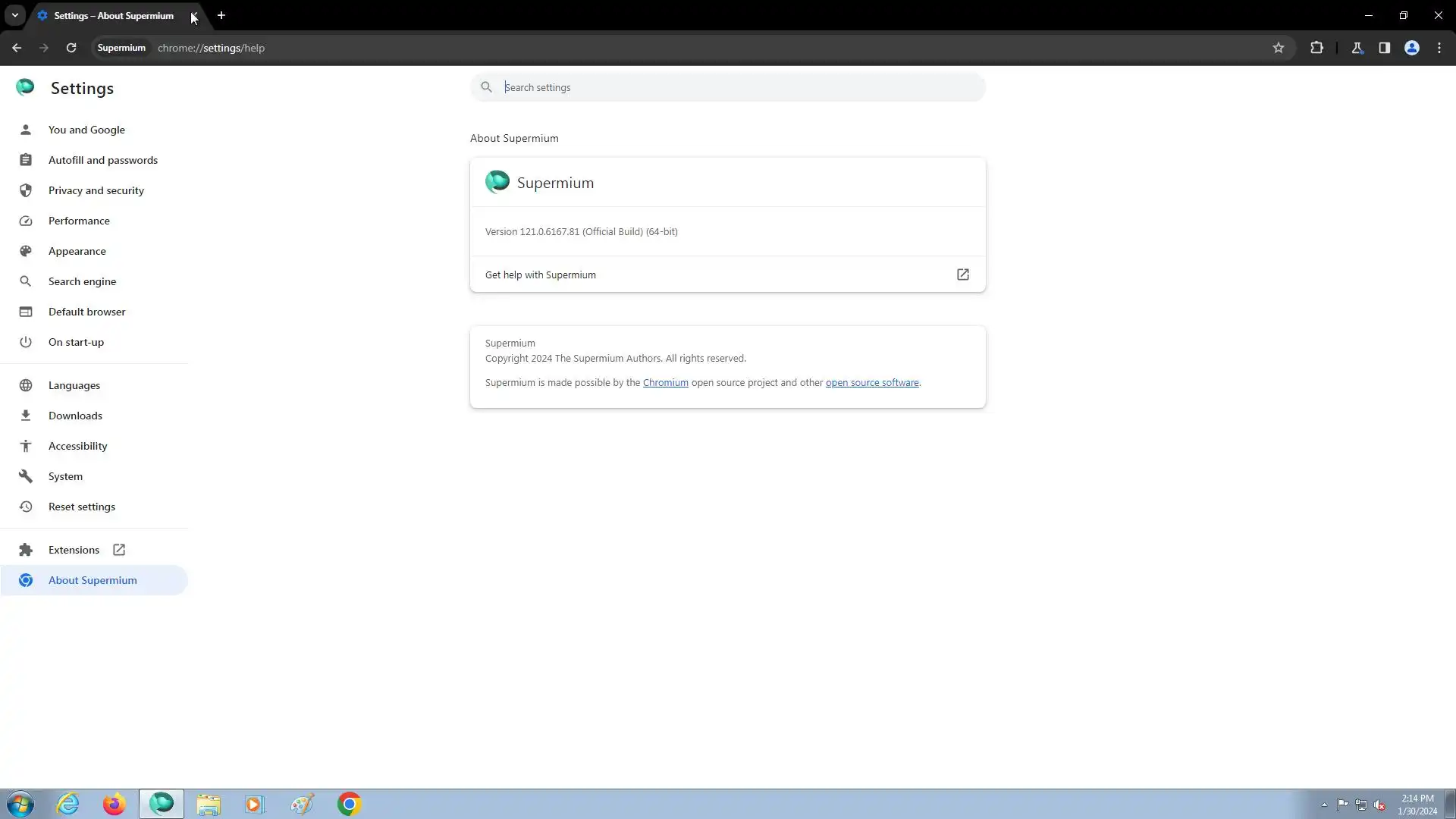Focus the Search settings field
The height and width of the screenshot is (819, 1456).
pyautogui.click(x=739, y=87)
